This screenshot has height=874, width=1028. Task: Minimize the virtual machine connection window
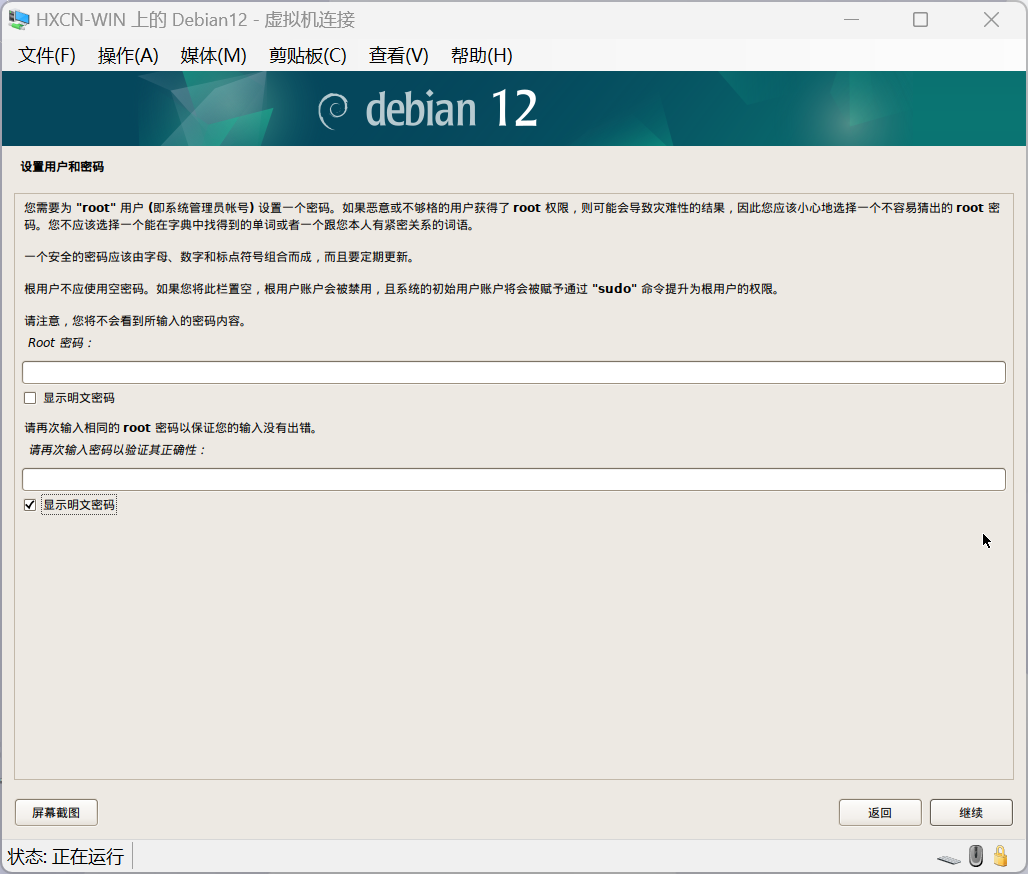pyautogui.click(x=852, y=20)
